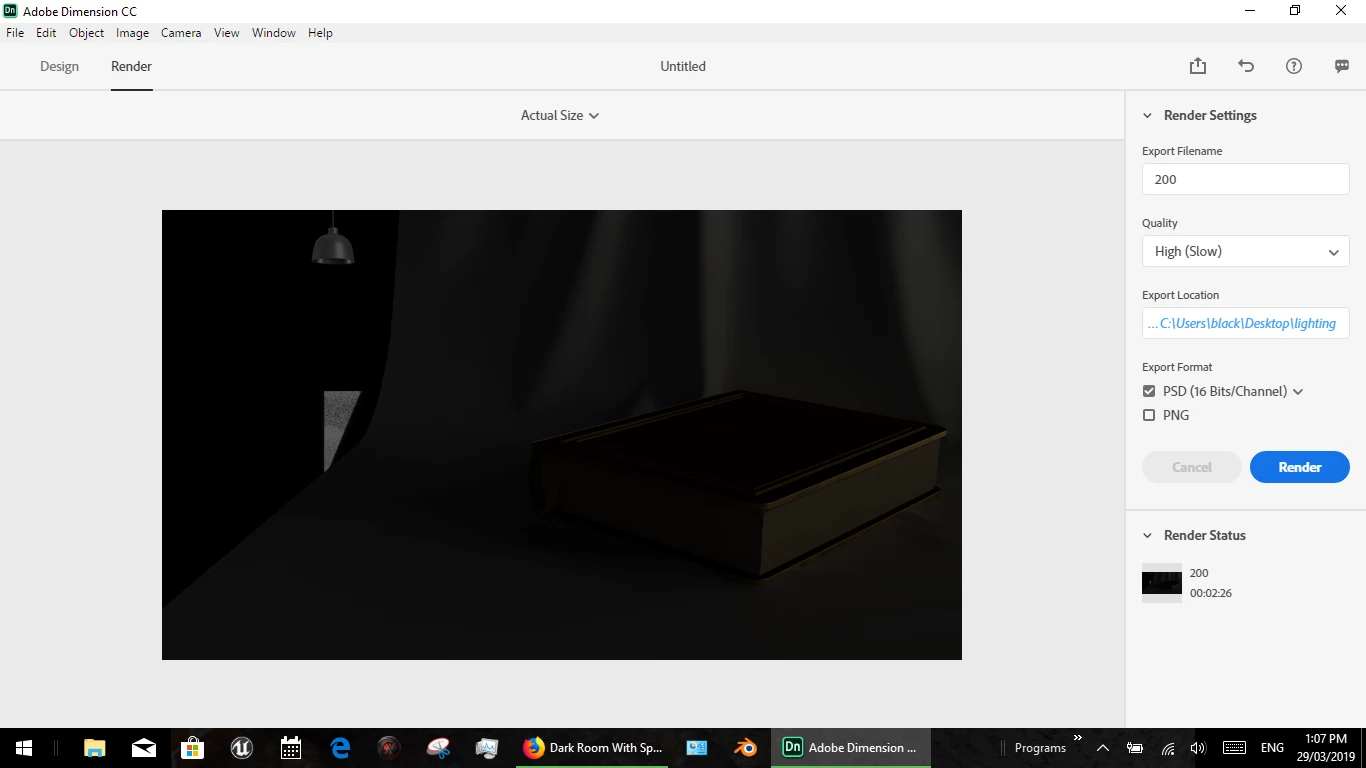Open the Window menu
Image resolution: width=1366 pixels, height=768 pixels.
click(x=274, y=33)
